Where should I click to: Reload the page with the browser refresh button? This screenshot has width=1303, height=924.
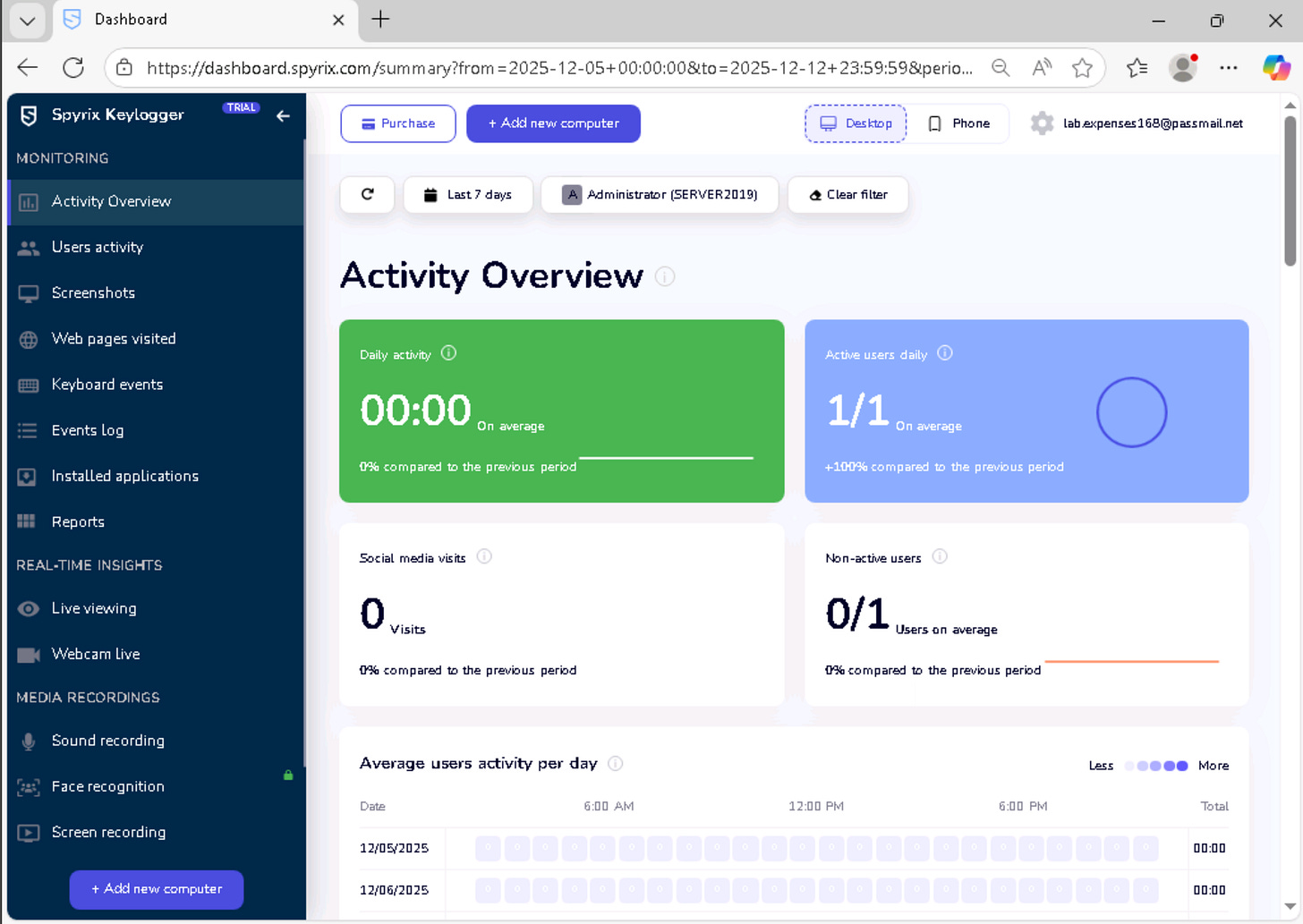pos(73,68)
